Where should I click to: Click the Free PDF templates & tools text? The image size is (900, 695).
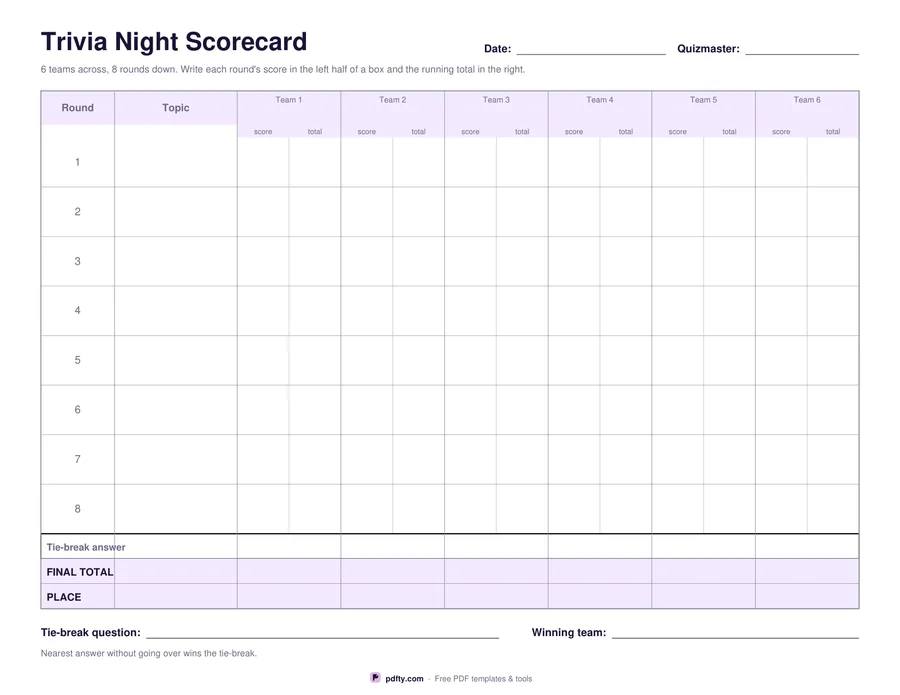coord(483,678)
